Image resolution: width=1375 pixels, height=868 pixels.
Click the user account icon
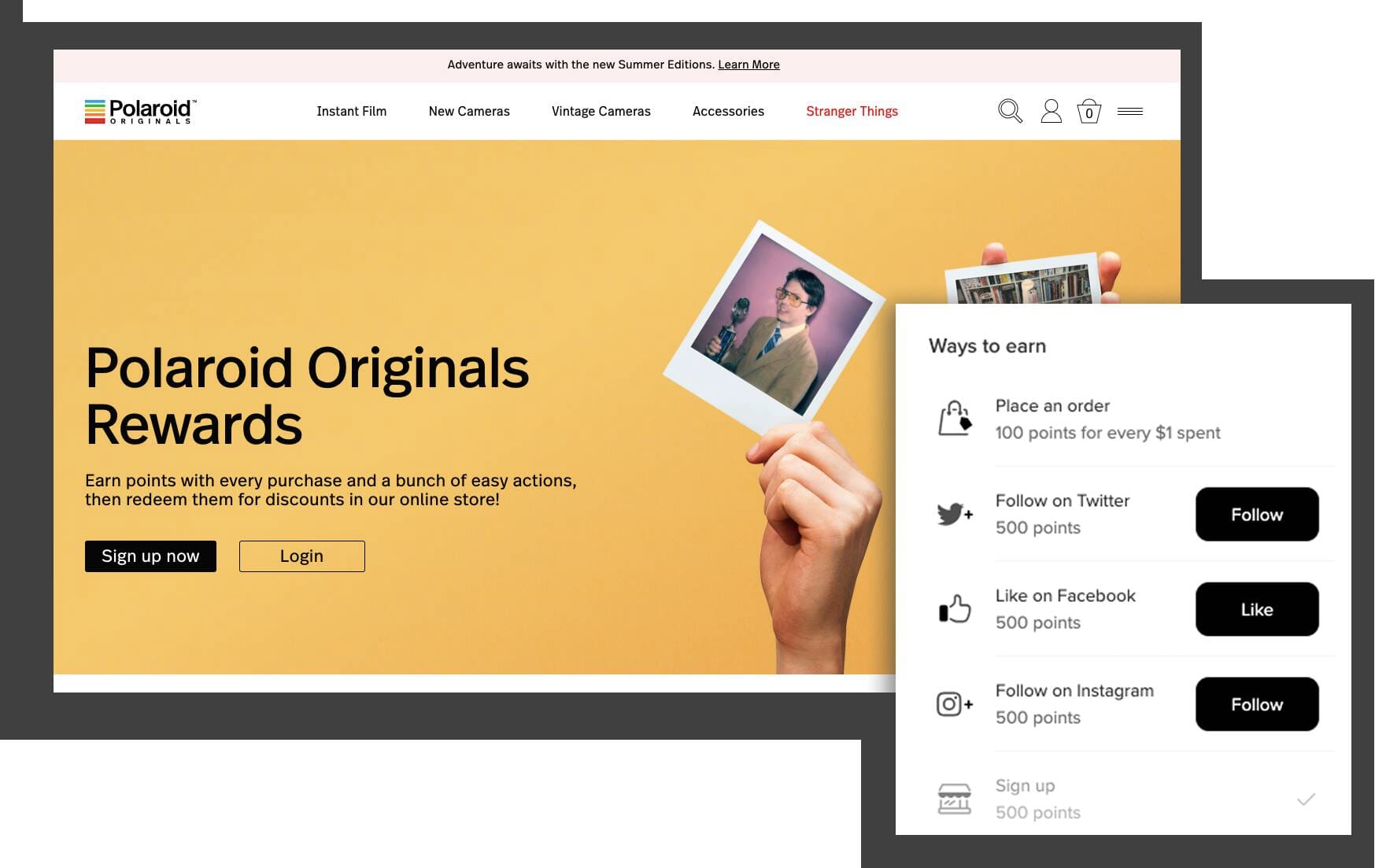(1050, 112)
